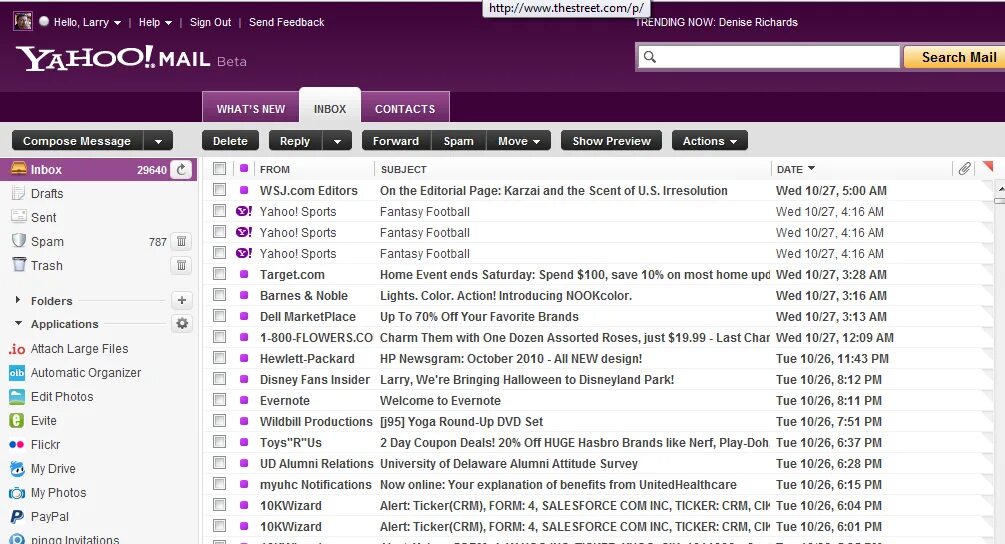Switch to What's New tab
This screenshot has height=544, width=1005.
click(x=251, y=109)
